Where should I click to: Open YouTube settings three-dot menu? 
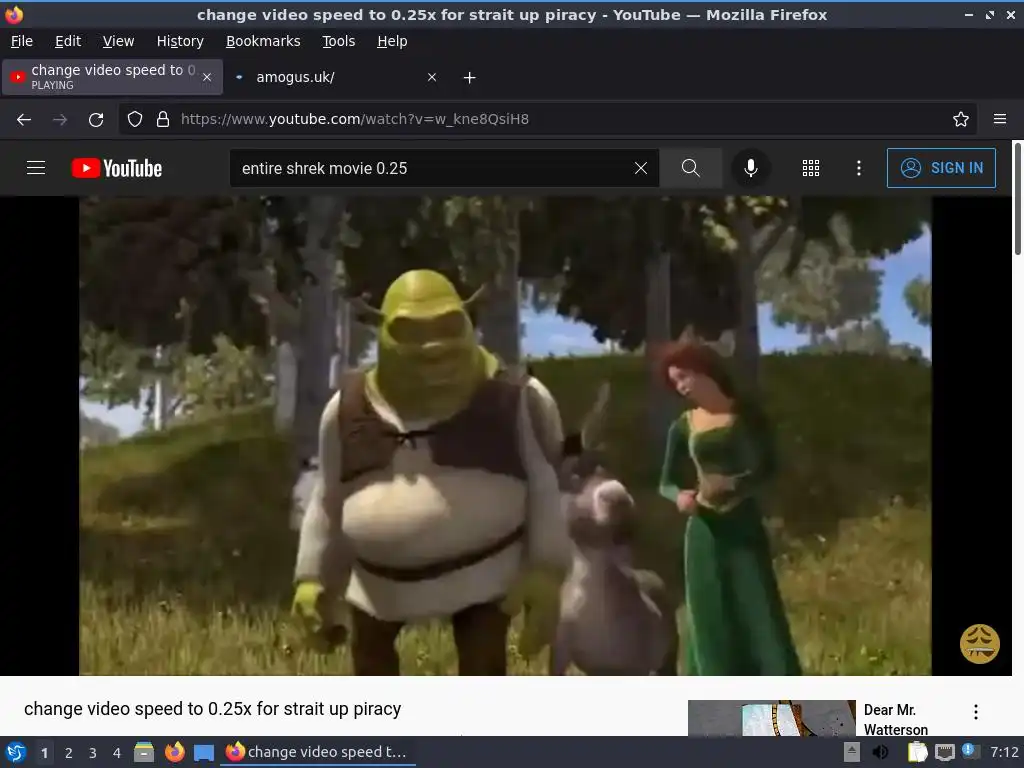[859, 168]
